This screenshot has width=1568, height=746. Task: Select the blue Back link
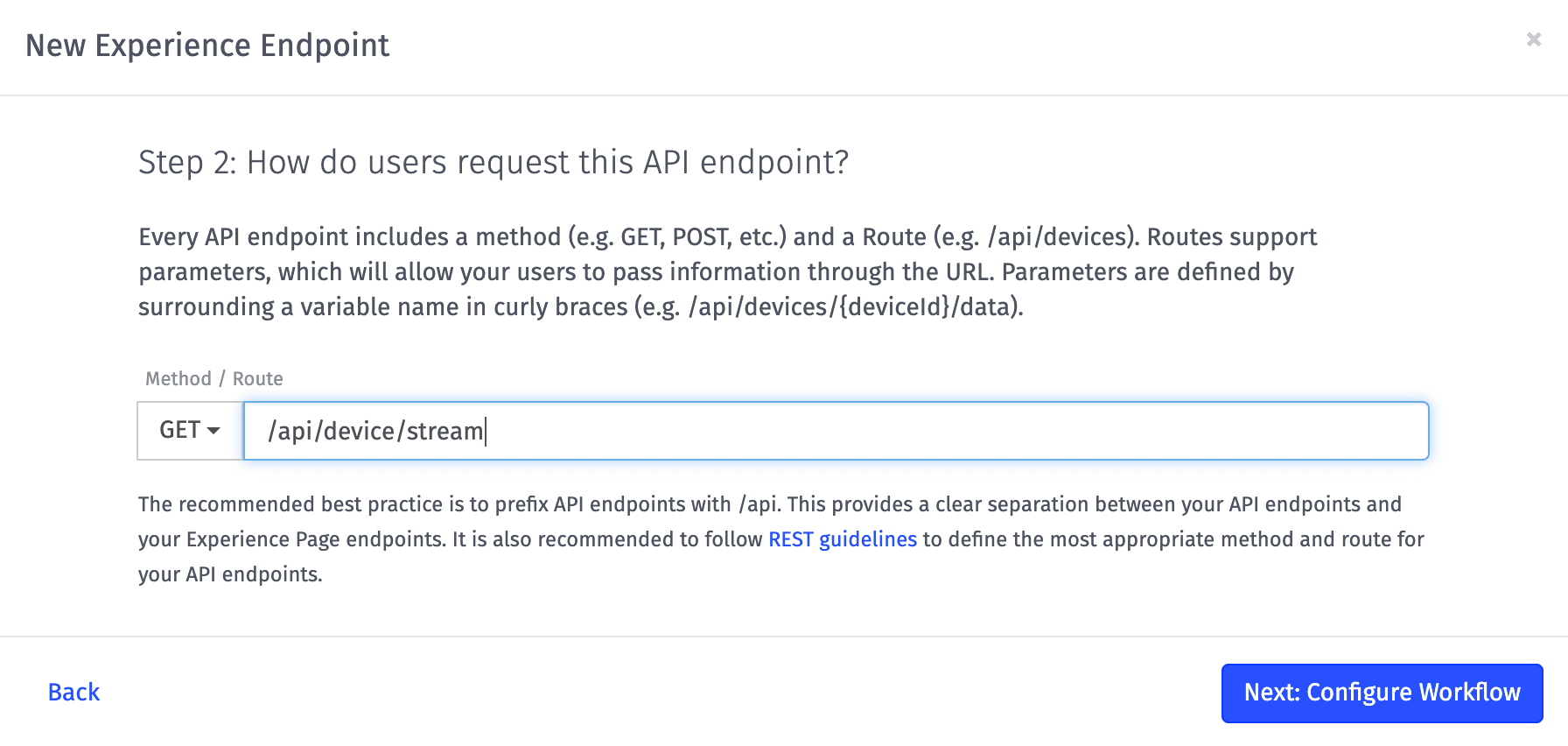coord(73,693)
